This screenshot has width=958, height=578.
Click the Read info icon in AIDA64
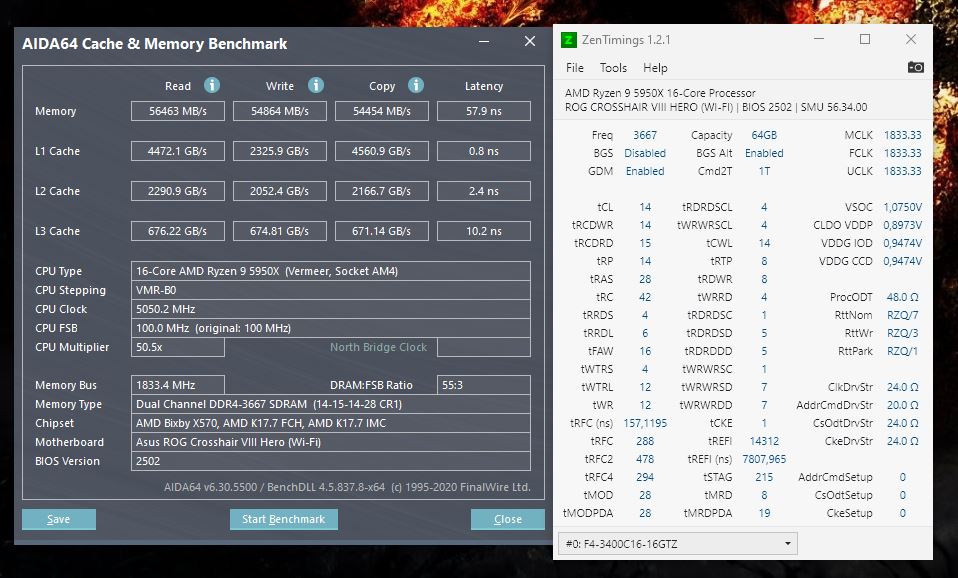(x=211, y=85)
